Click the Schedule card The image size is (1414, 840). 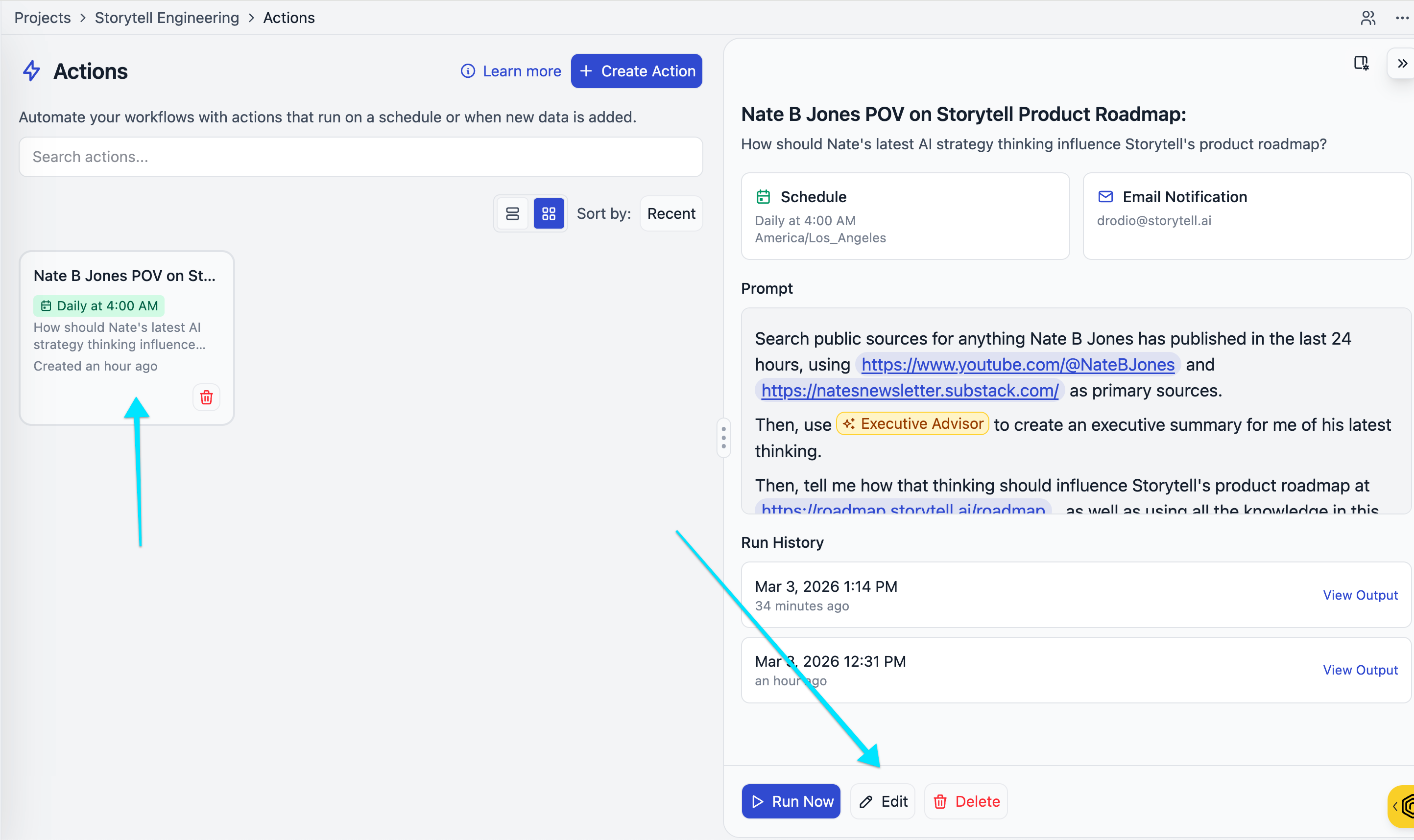(905, 216)
